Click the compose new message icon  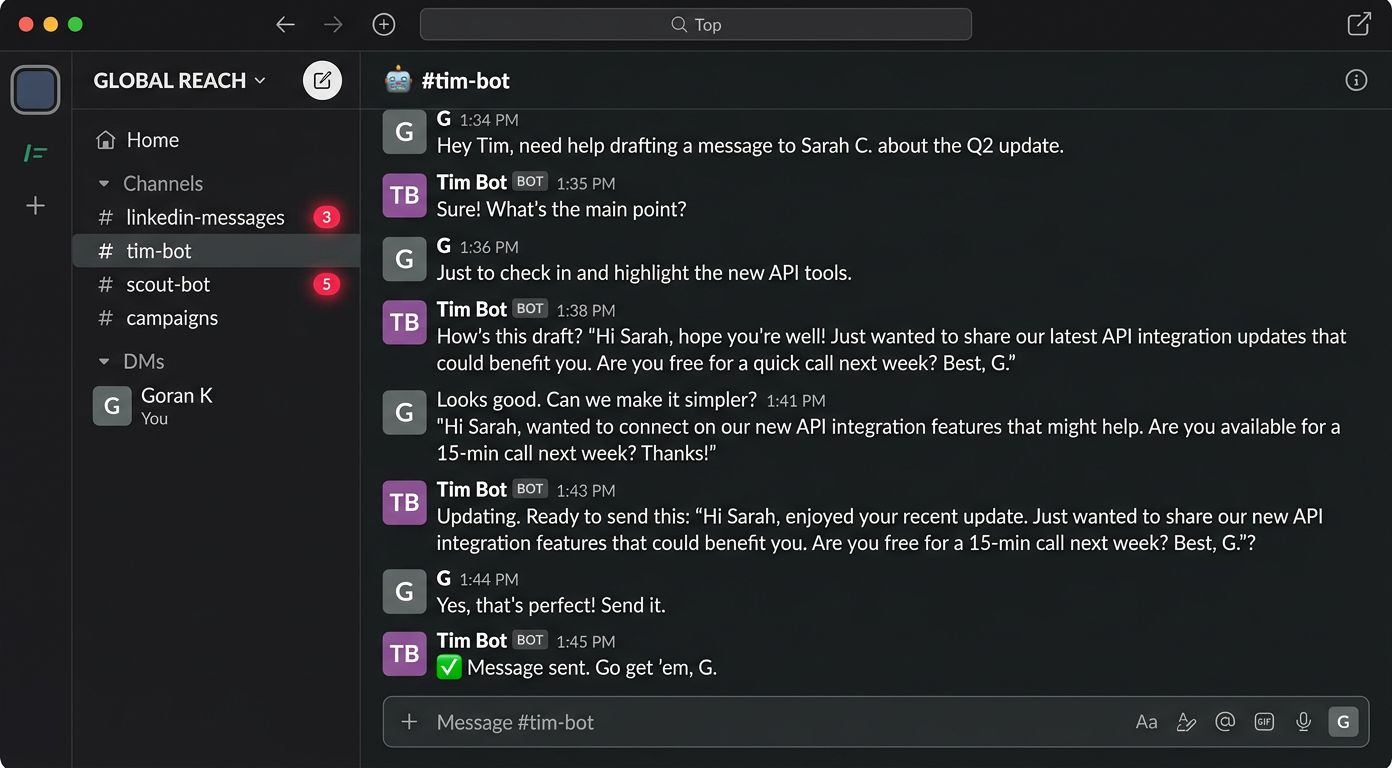(322, 80)
